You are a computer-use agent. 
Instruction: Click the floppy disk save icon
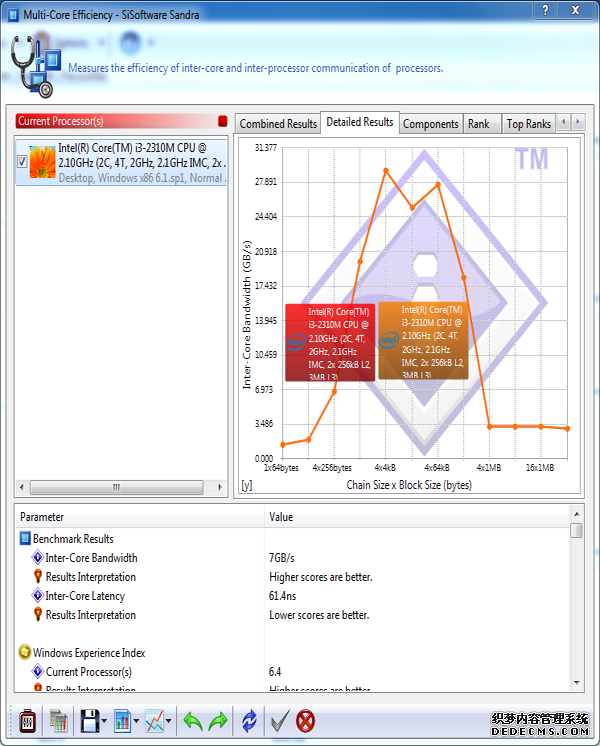89,721
